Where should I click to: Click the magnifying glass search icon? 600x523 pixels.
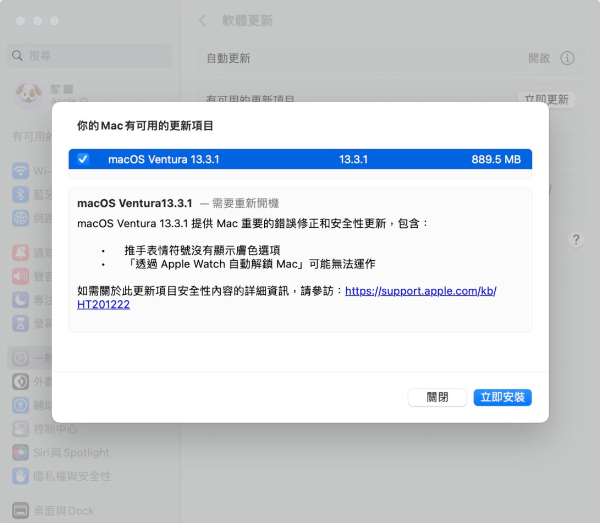(18, 55)
